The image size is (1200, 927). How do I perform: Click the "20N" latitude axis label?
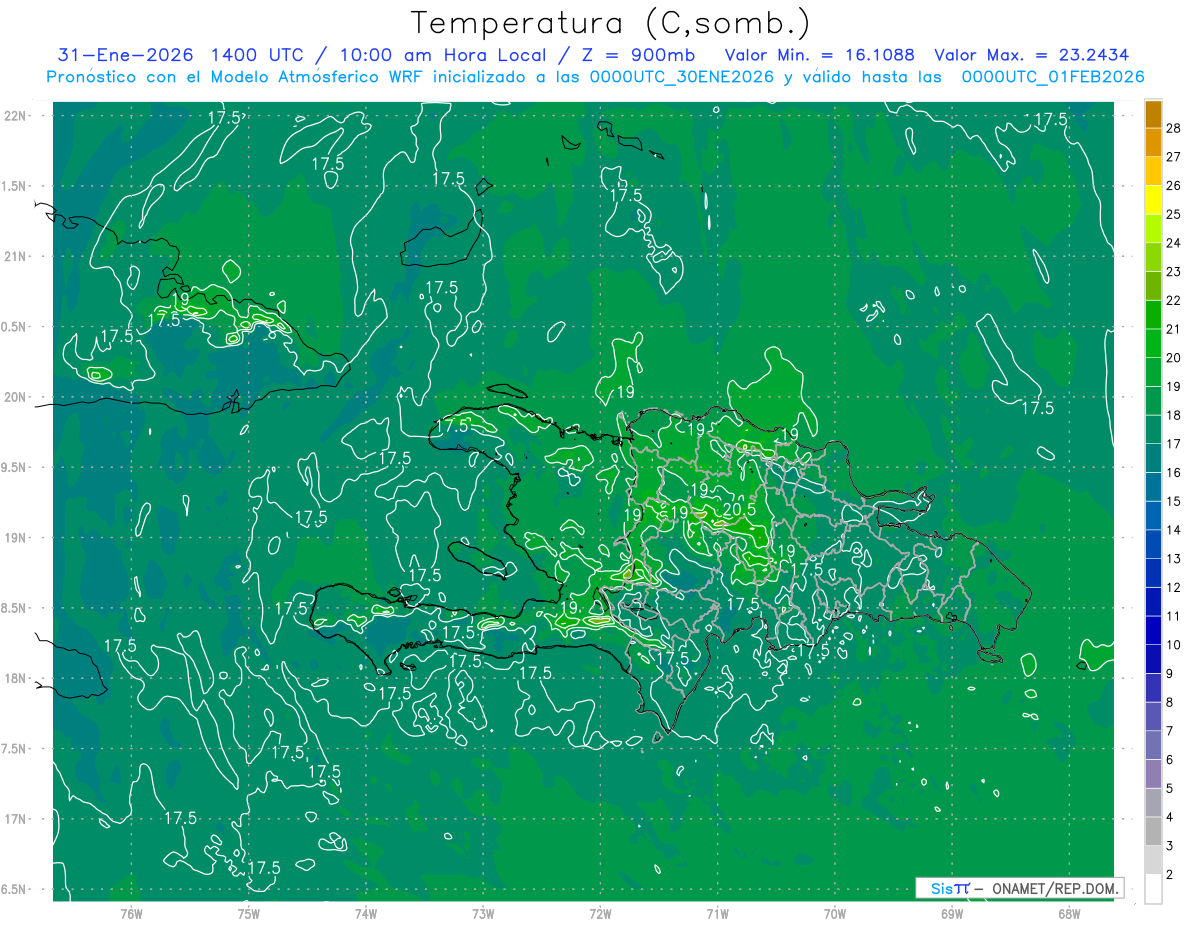pyautogui.click(x=15, y=397)
